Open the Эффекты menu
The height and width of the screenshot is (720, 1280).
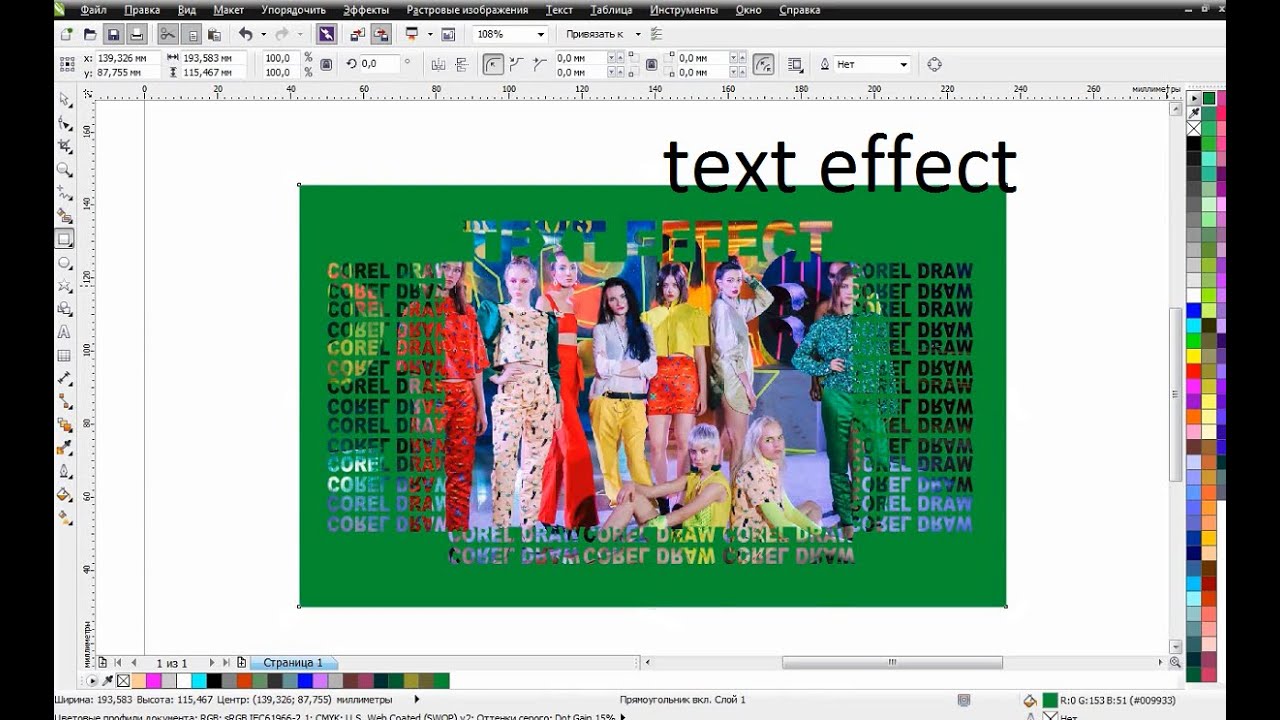click(x=366, y=9)
